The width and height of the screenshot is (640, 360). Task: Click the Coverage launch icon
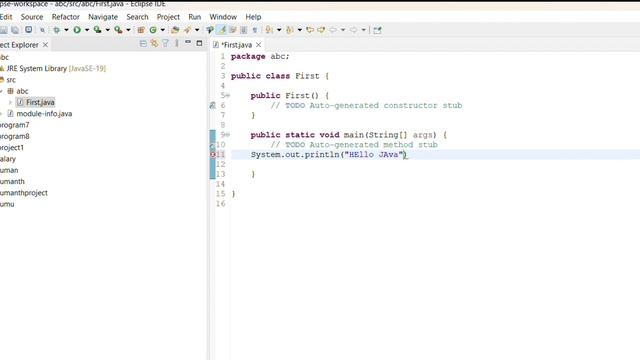tap(98, 30)
